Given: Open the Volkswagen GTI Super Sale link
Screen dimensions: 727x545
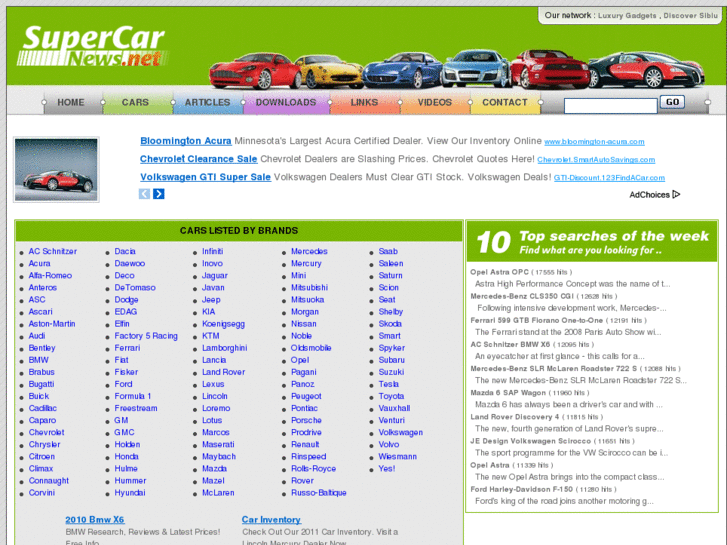Looking at the screenshot, I should (x=205, y=177).
